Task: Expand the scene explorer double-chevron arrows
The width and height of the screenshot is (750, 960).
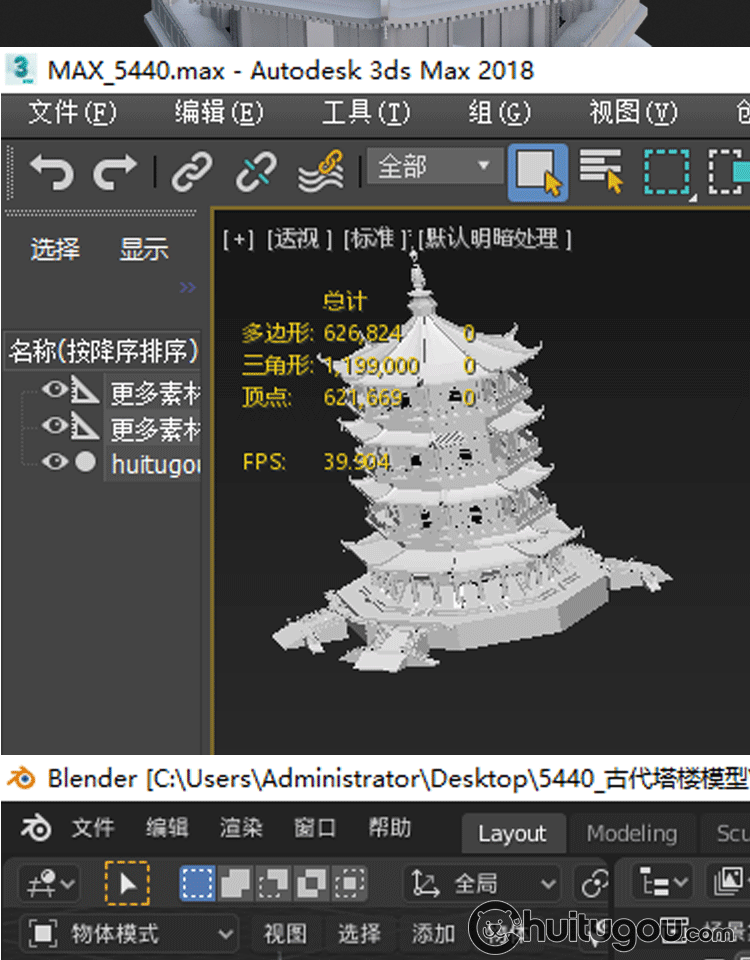Action: click(188, 287)
